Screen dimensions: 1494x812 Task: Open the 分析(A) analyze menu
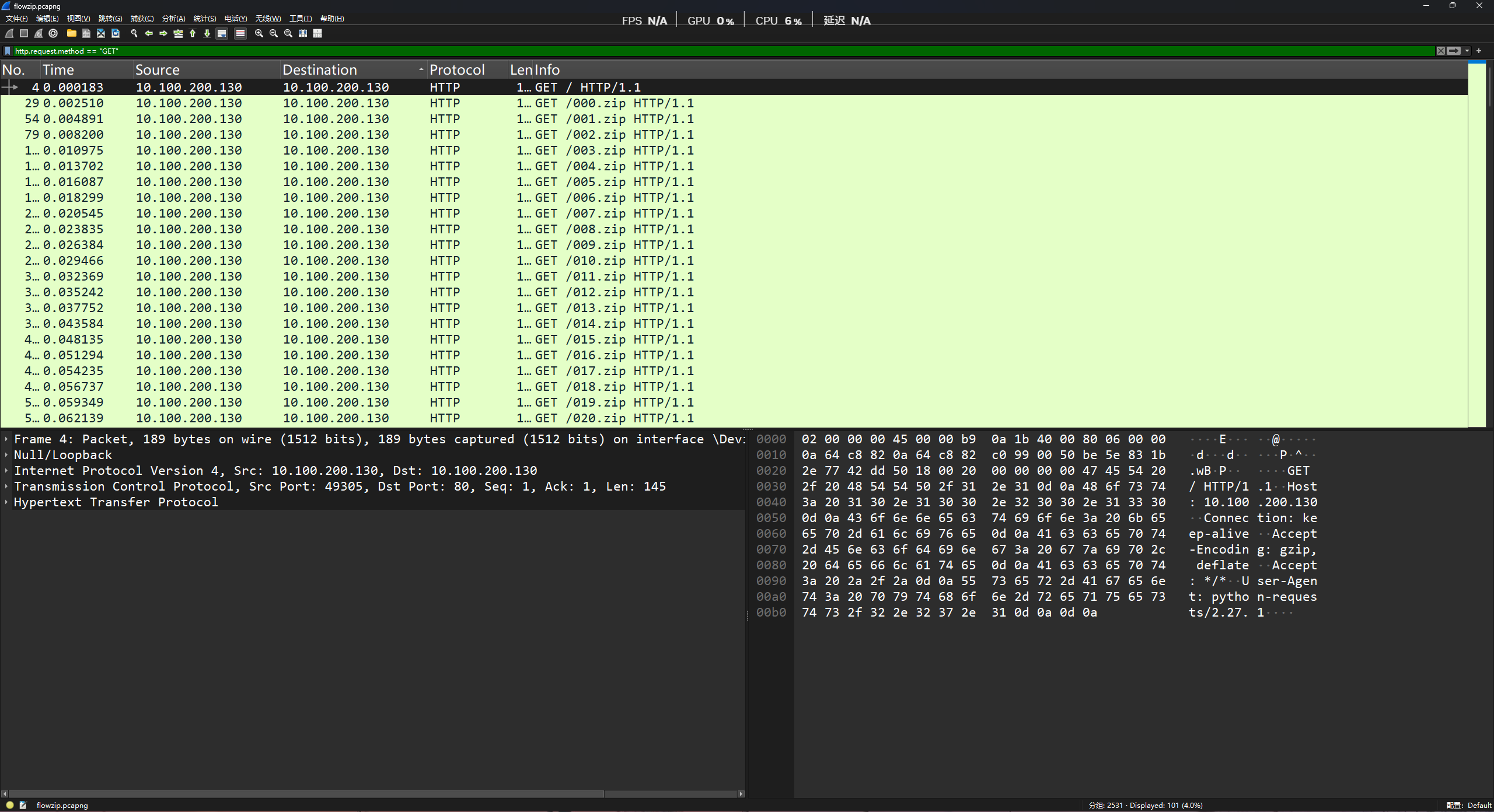tap(173, 19)
